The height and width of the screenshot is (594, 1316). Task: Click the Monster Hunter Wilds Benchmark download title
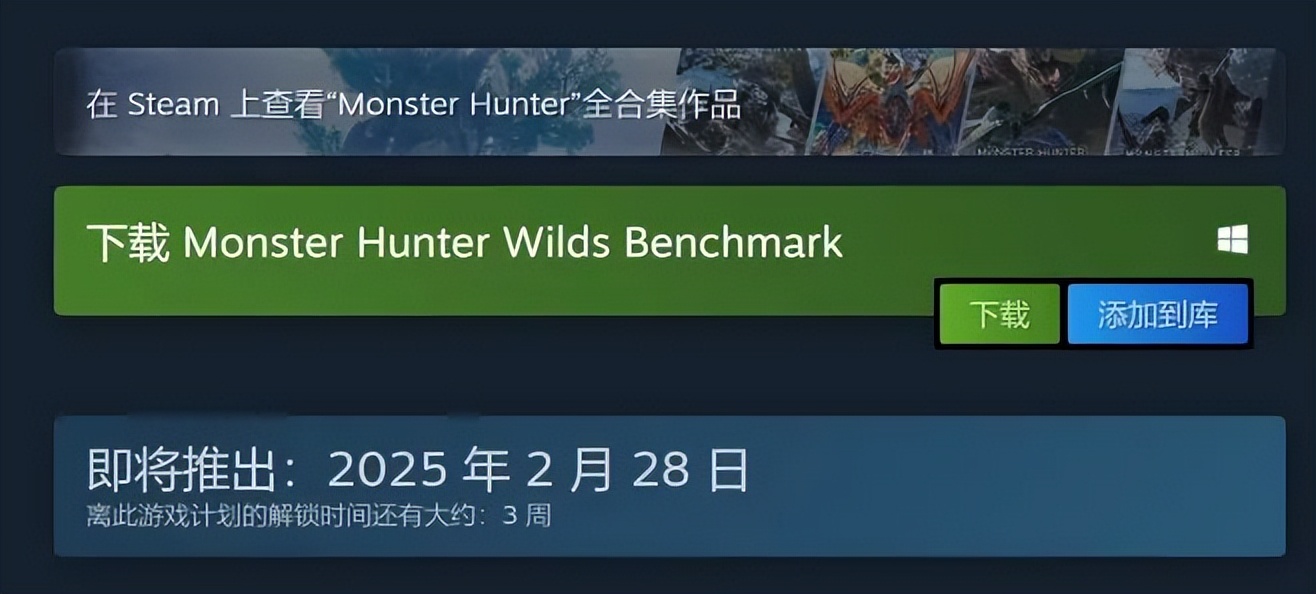click(x=464, y=243)
